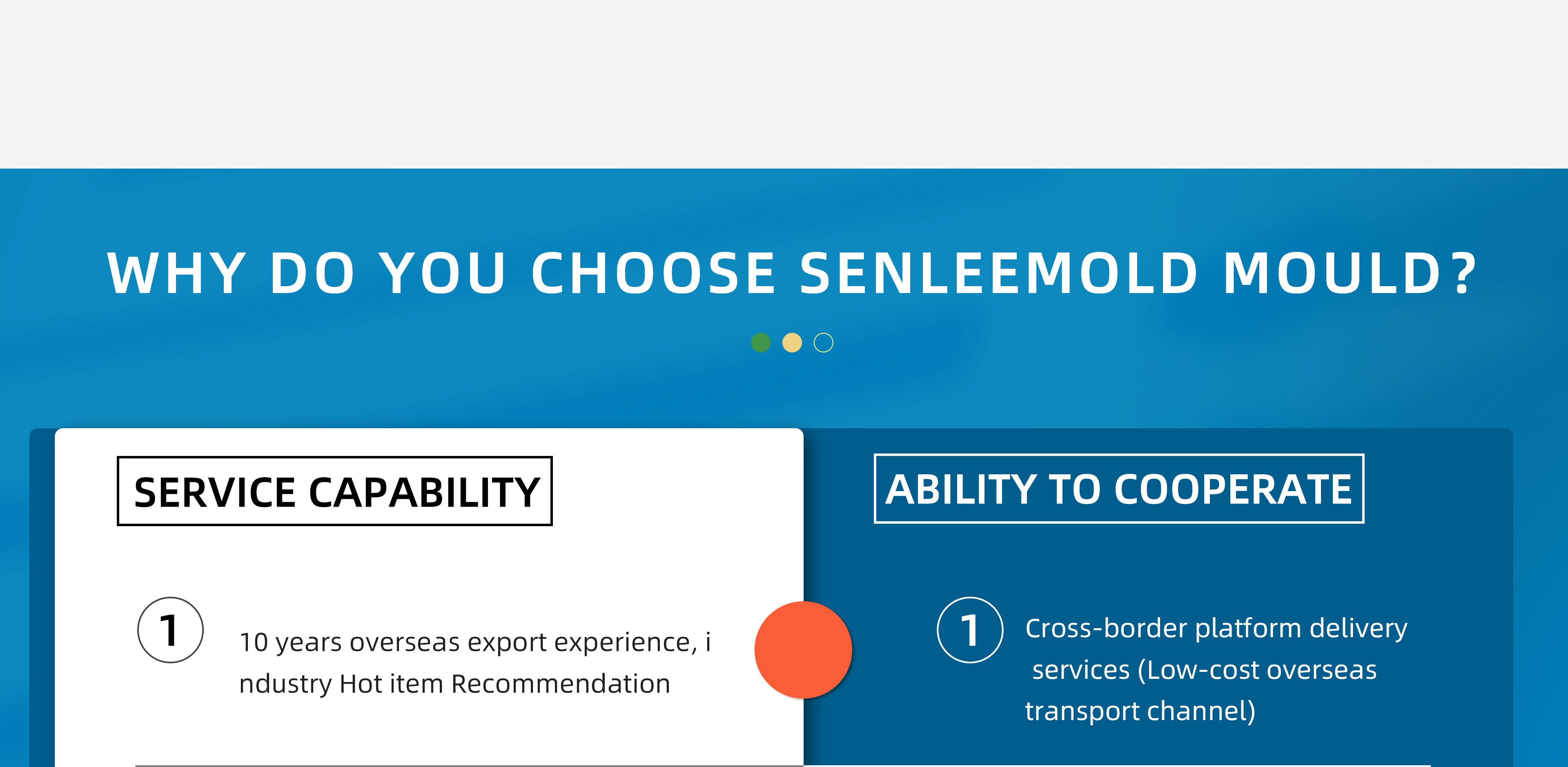
Task: Click the word CHOOSE in the heading
Action: click(653, 273)
